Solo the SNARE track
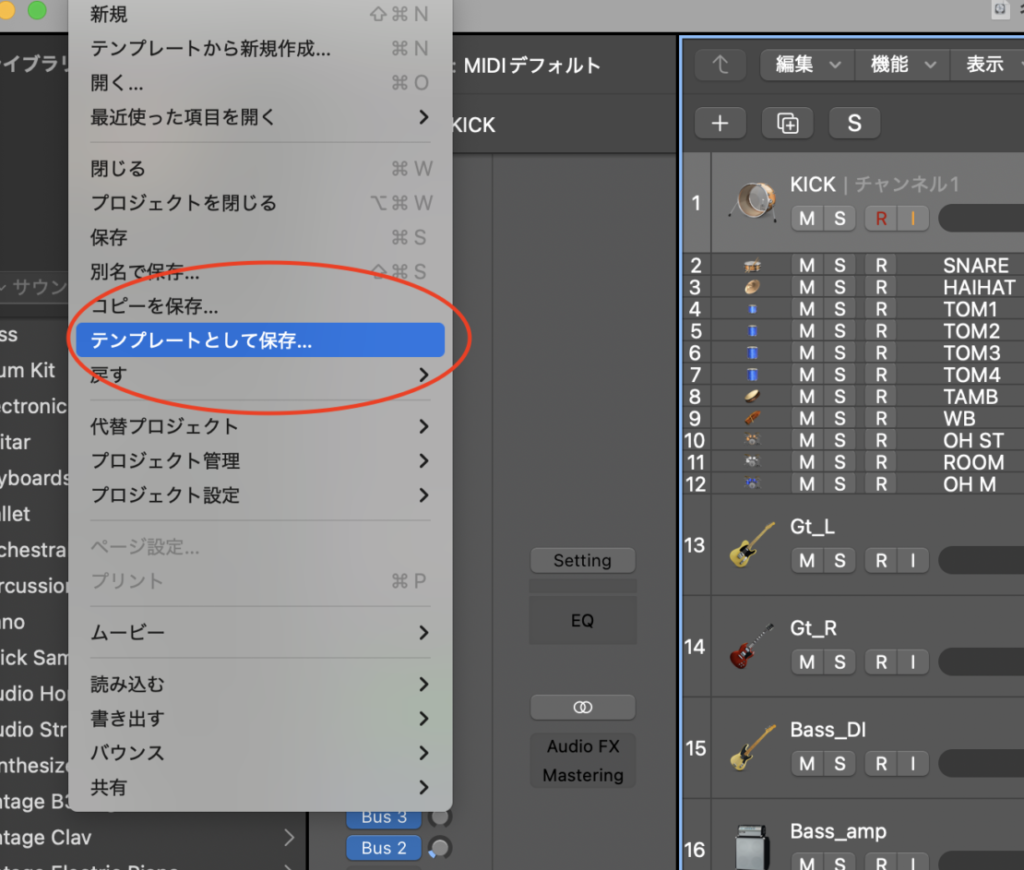 (838, 265)
